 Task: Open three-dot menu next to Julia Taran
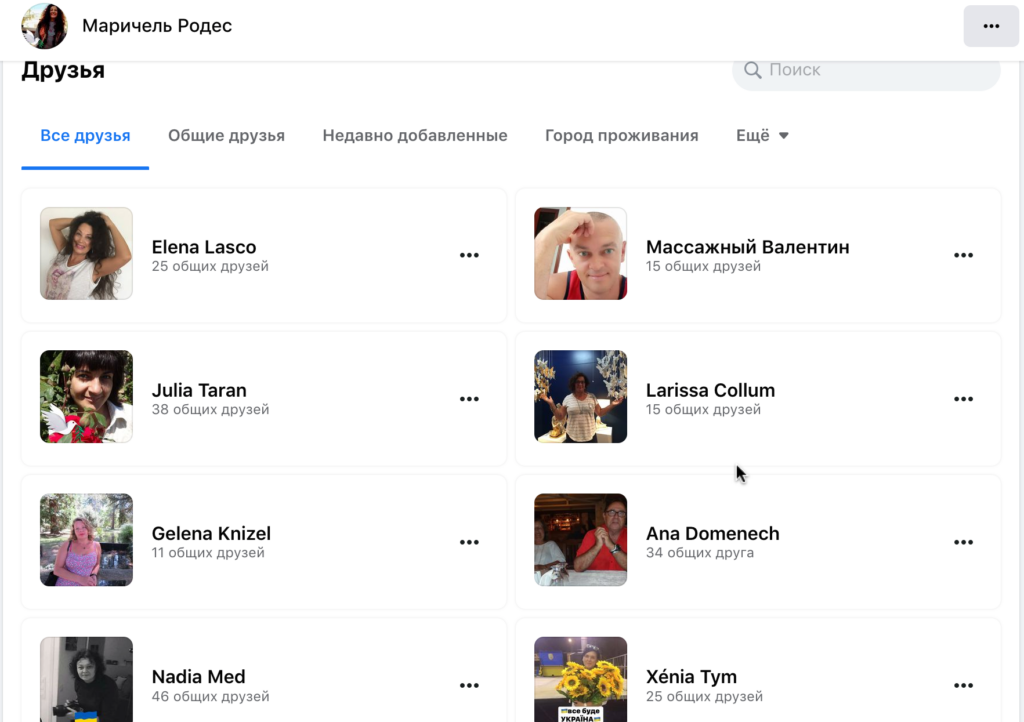click(469, 399)
